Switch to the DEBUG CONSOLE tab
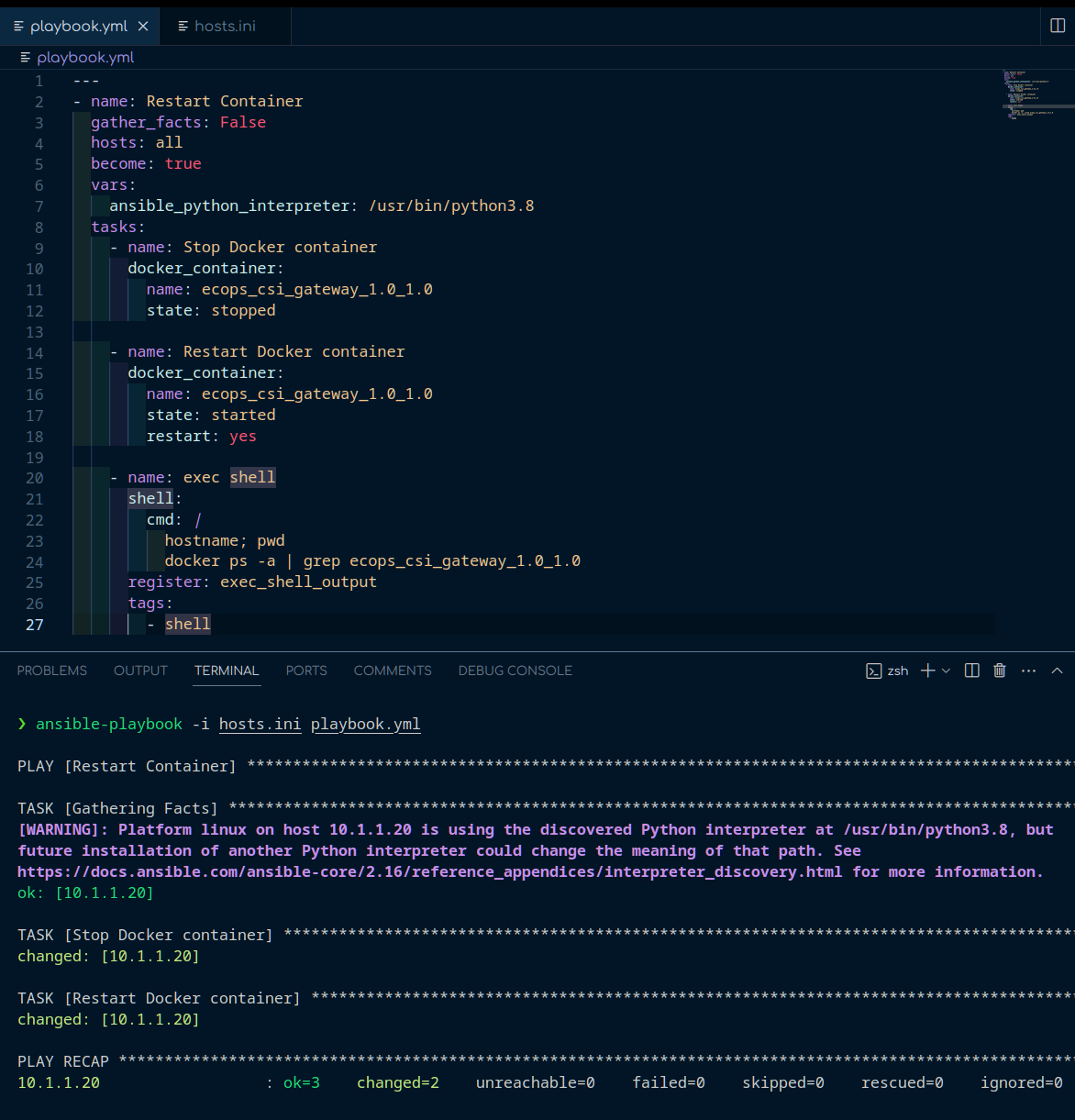Viewport: 1075px width, 1120px height. pyautogui.click(x=515, y=671)
